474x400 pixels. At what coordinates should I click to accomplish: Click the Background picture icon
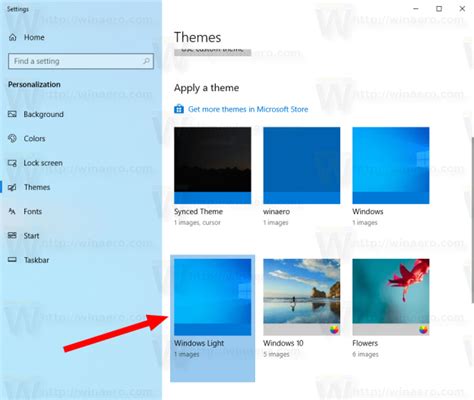tap(12, 114)
